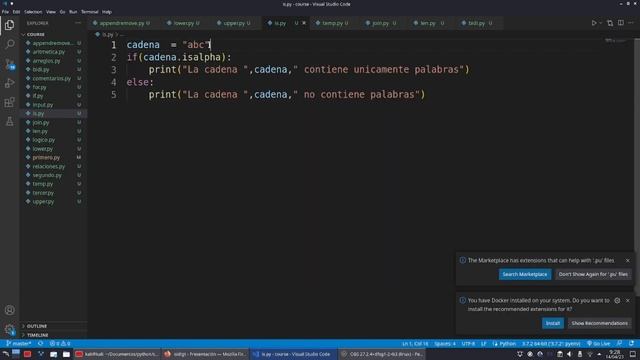Image resolution: width=640 pixels, height=360 pixels.
Task: Open the Edit menu
Action: click(16, 12)
